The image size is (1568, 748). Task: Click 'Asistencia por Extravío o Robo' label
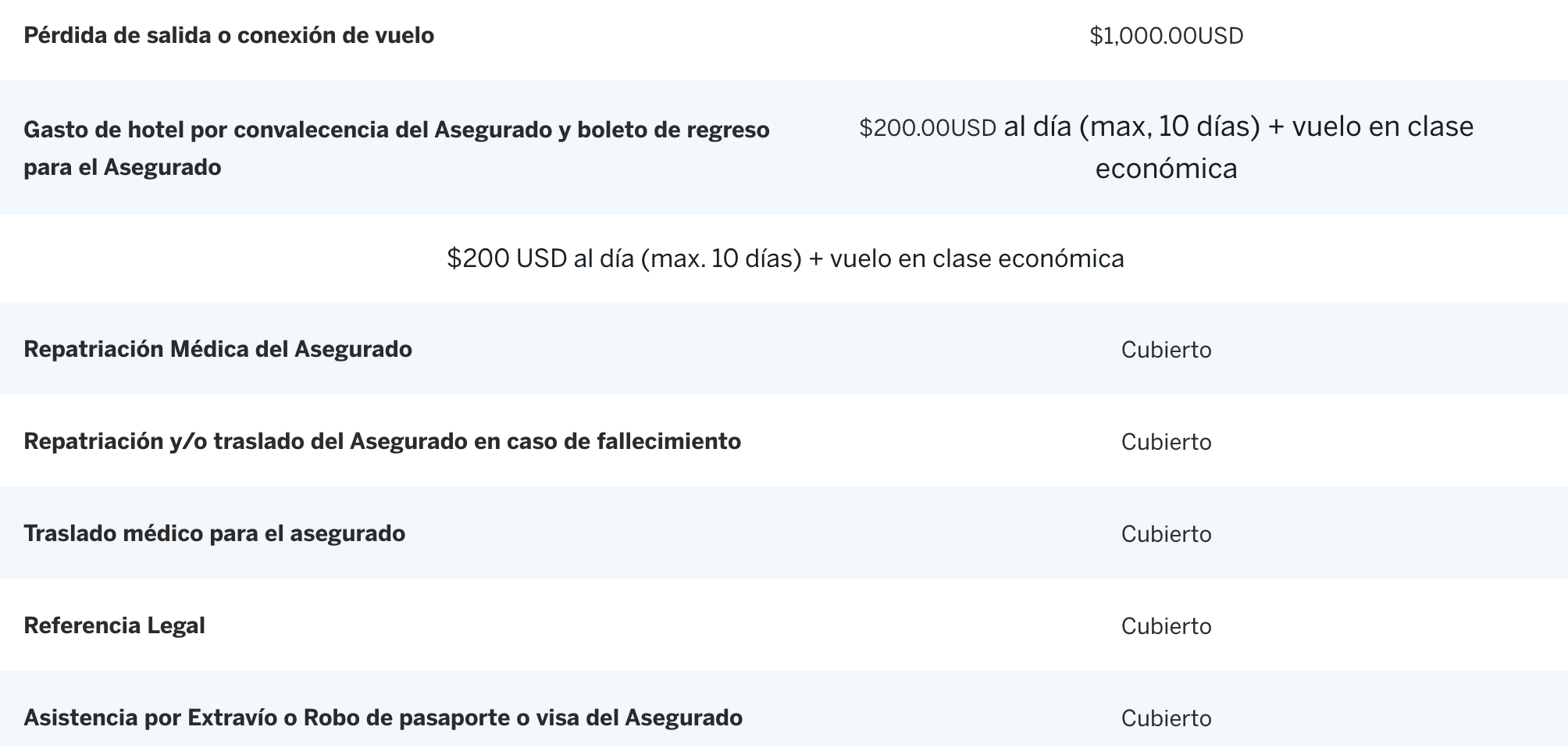(383, 718)
